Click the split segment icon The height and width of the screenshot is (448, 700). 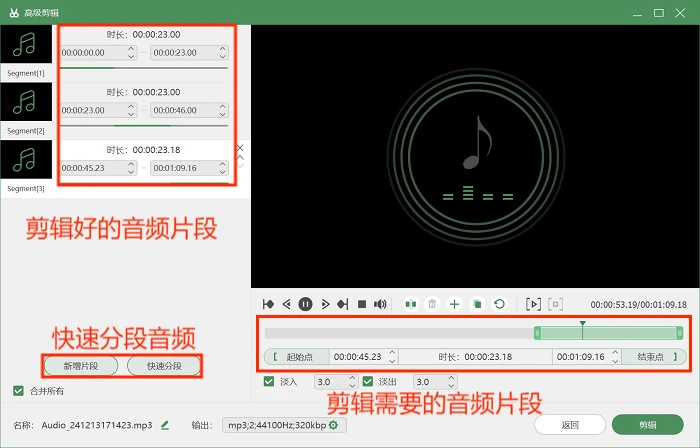[x=410, y=304]
